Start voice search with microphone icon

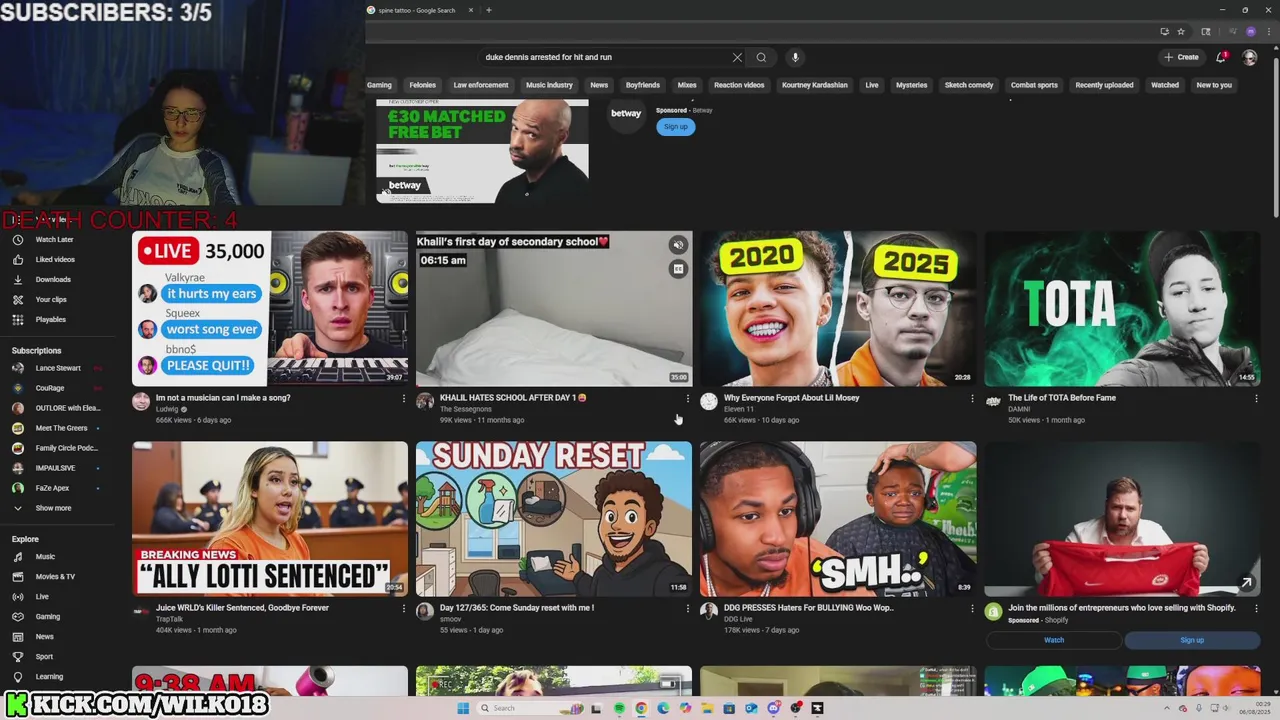point(795,57)
